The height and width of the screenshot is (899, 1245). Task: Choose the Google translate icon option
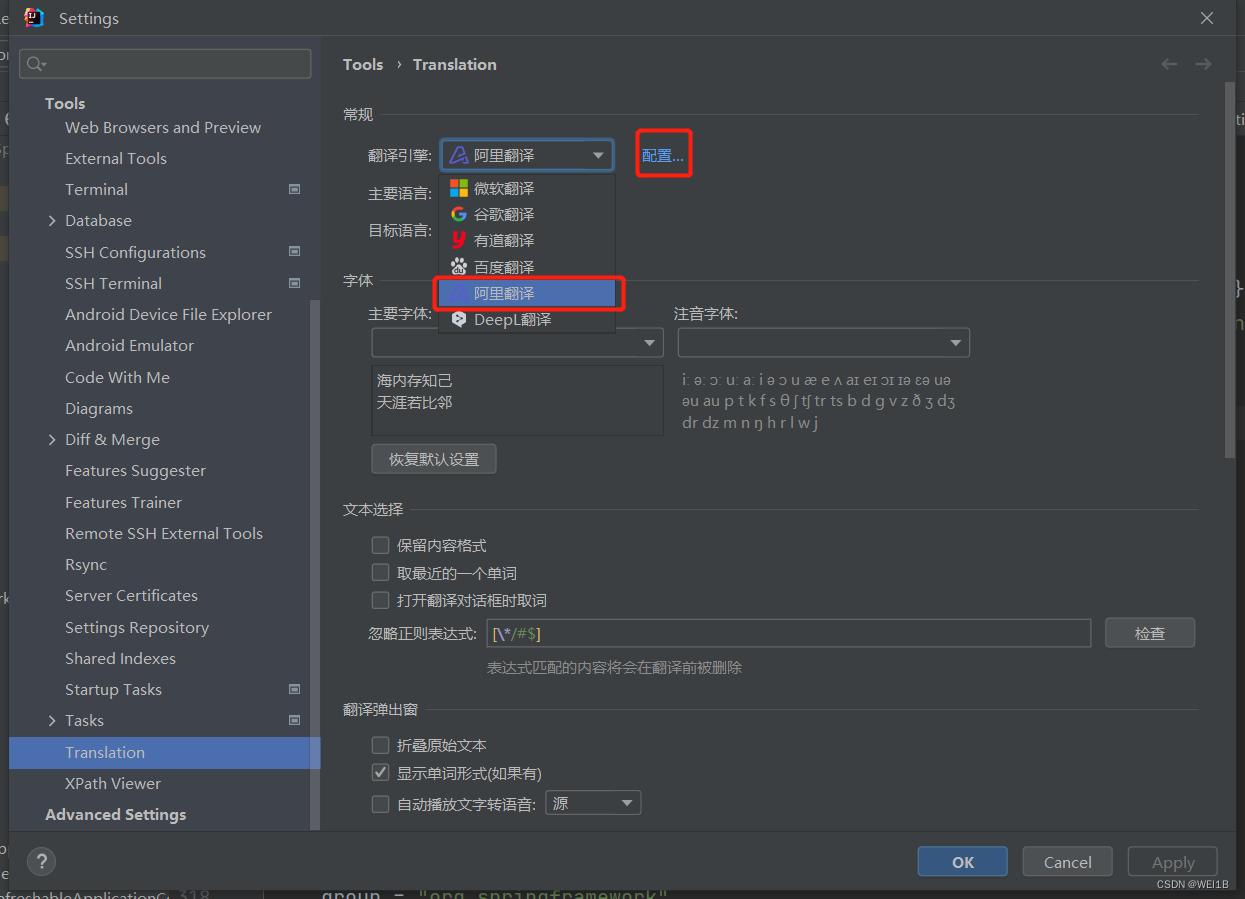459,214
